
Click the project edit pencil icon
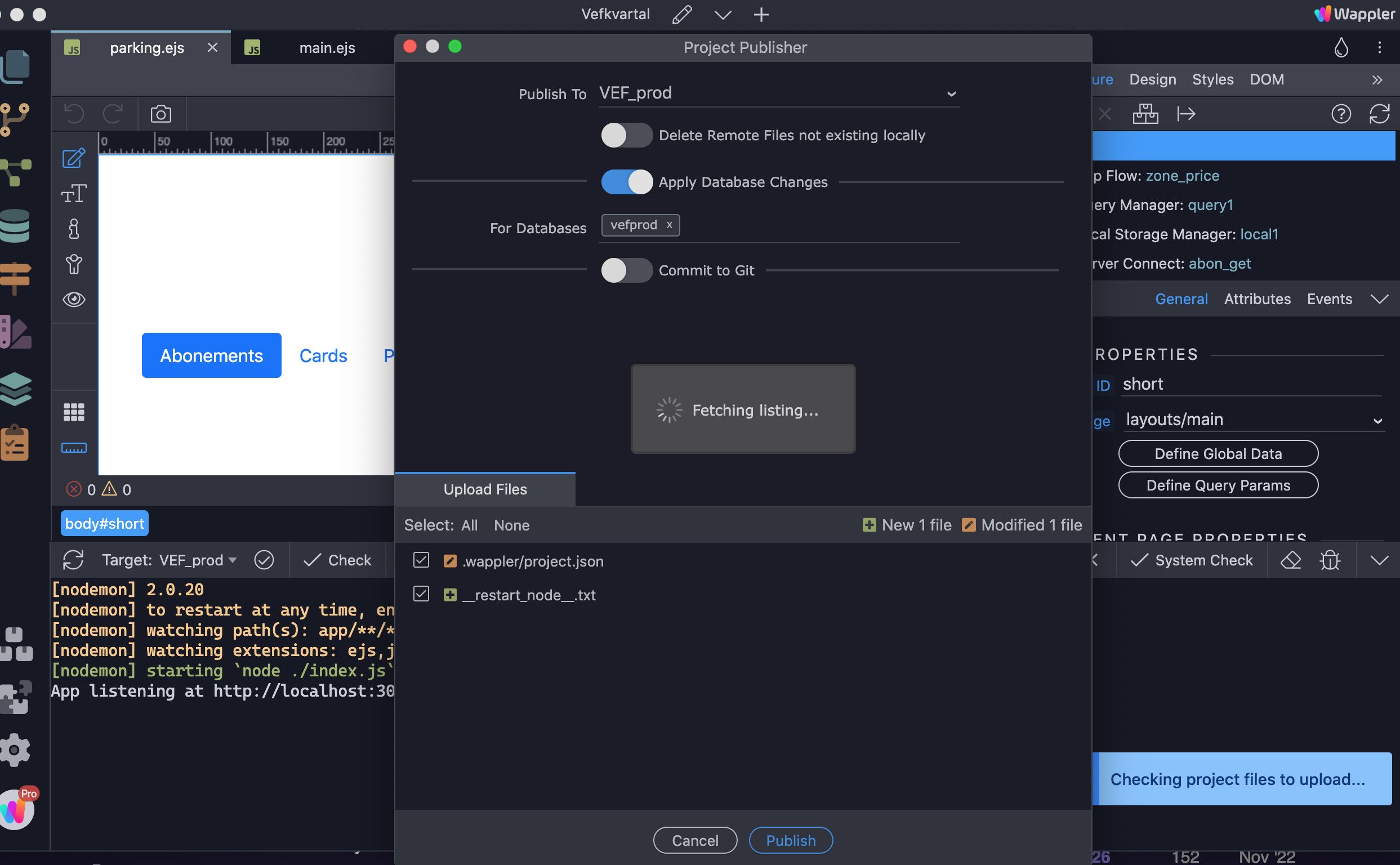tap(682, 14)
